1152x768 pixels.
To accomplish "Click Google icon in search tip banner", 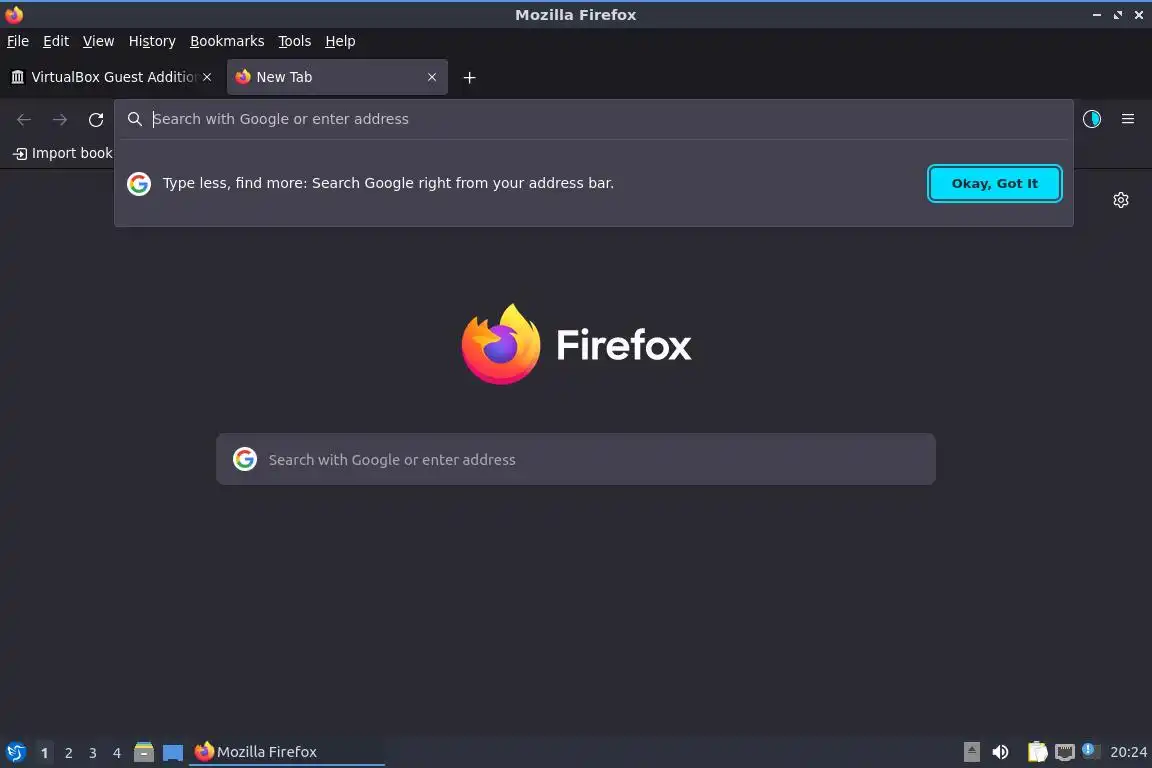I will point(139,183).
